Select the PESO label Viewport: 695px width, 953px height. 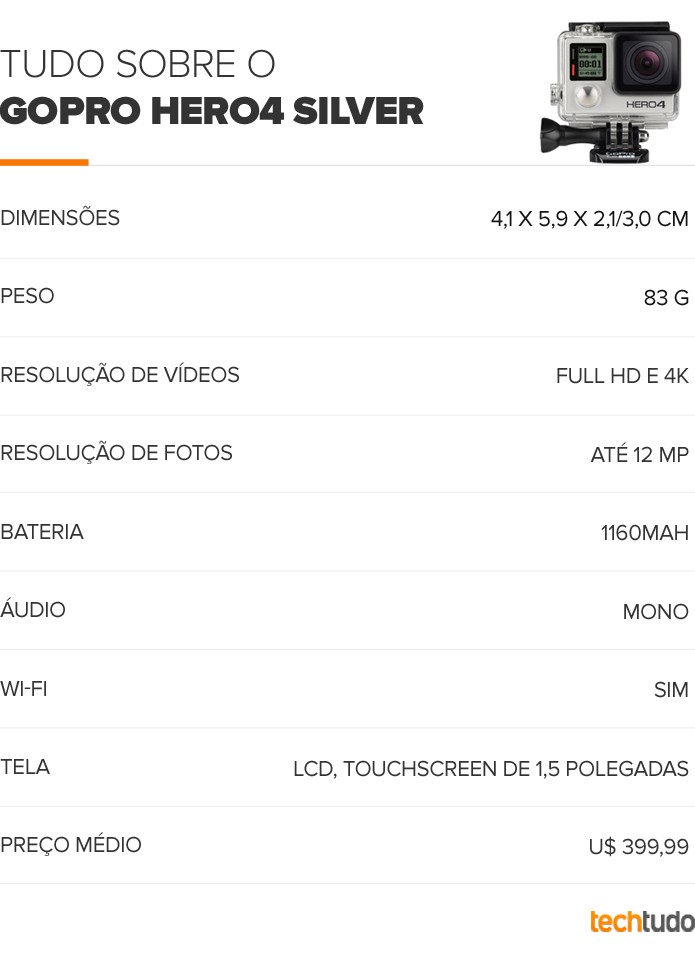pos(27,296)
